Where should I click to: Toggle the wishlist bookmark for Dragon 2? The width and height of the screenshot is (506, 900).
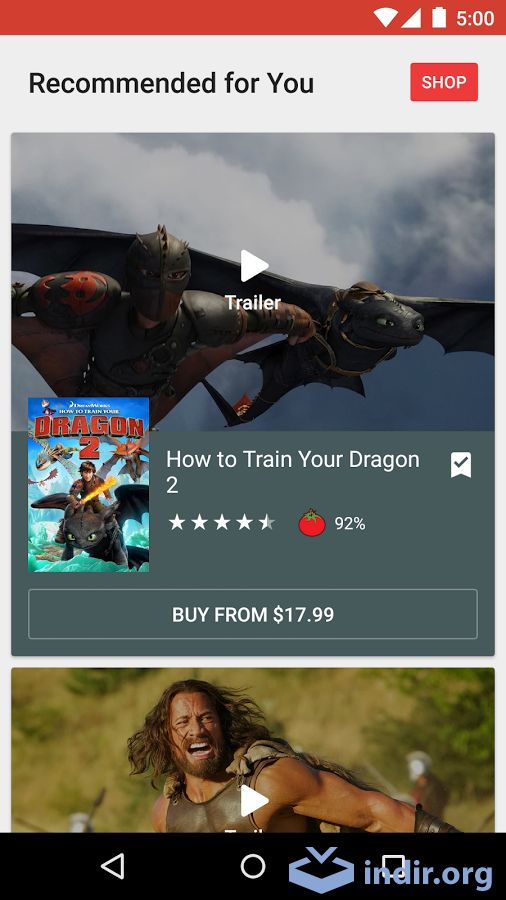click(461, 465)
